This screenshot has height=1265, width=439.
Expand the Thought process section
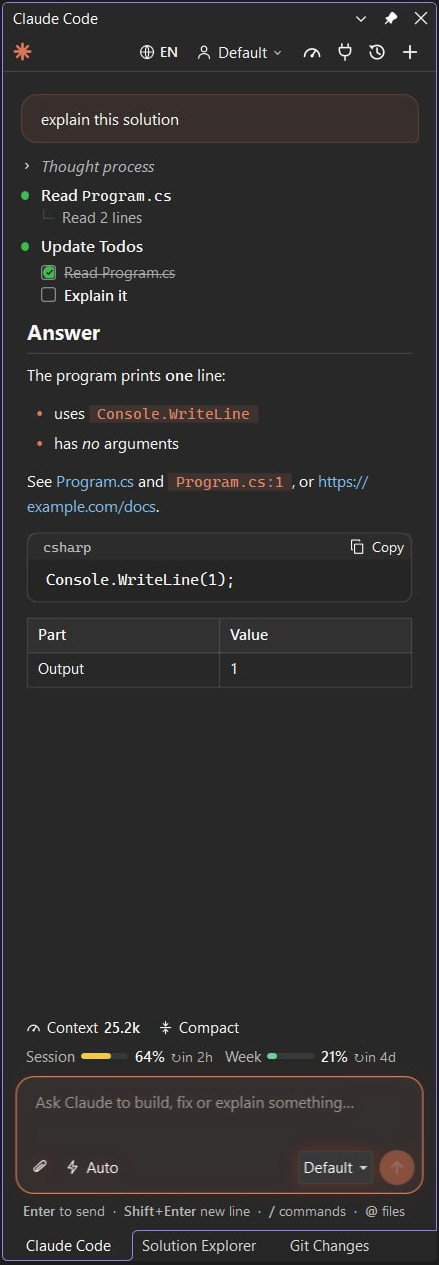pyautogui.click(x=88, y=166)
